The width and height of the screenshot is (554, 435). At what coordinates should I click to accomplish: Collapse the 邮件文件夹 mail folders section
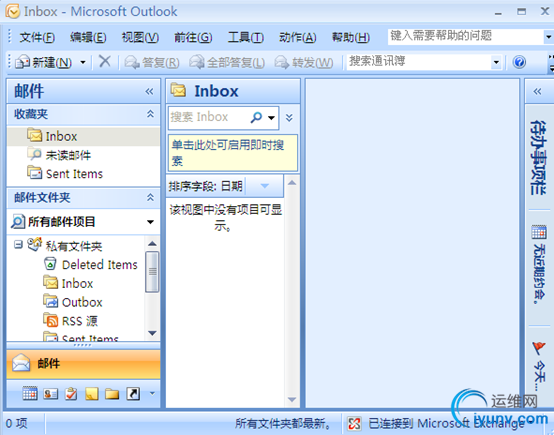(x=150, y=197)
